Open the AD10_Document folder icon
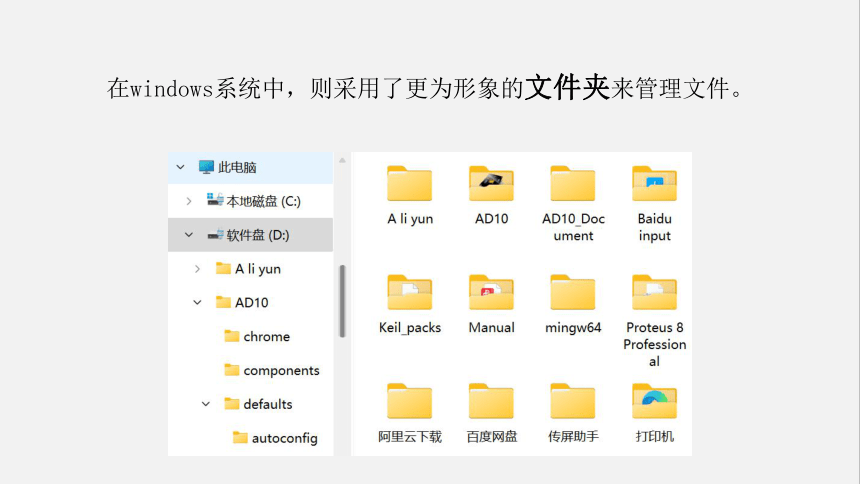This screenshot has width=860, height=484. pyautogui.click(x=573, y=183)
